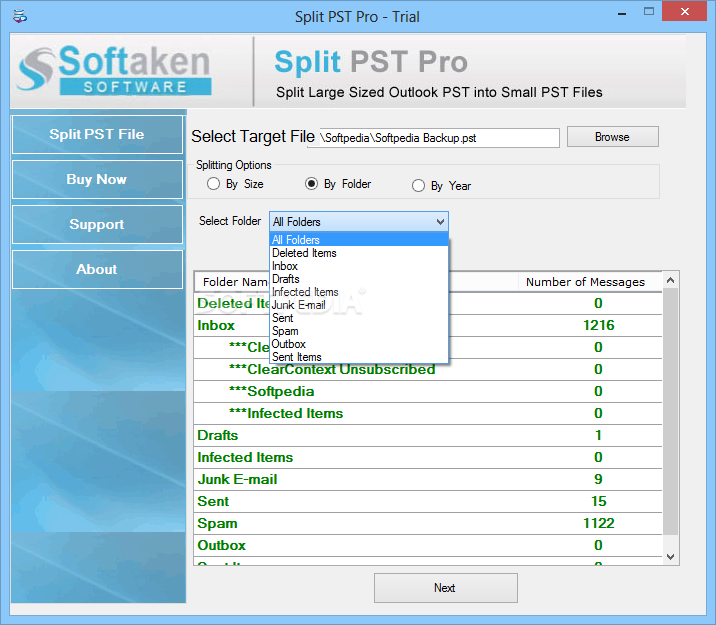Select the ***ClearContext Unsubscribed row
The image size is (716, 625).
(428, 369)
